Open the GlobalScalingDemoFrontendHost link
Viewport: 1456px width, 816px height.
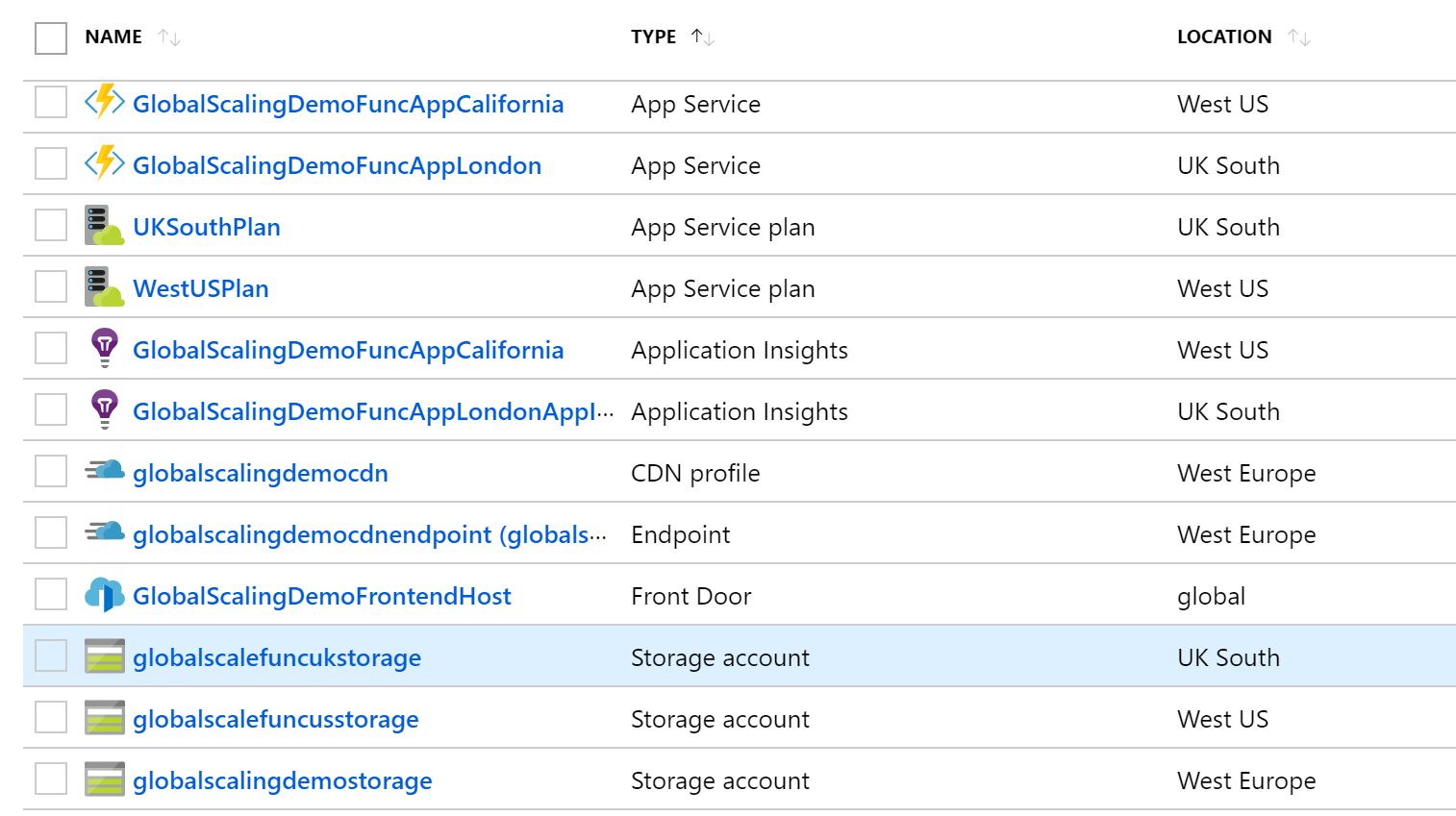pyautogui.click(x=322, y=596)
